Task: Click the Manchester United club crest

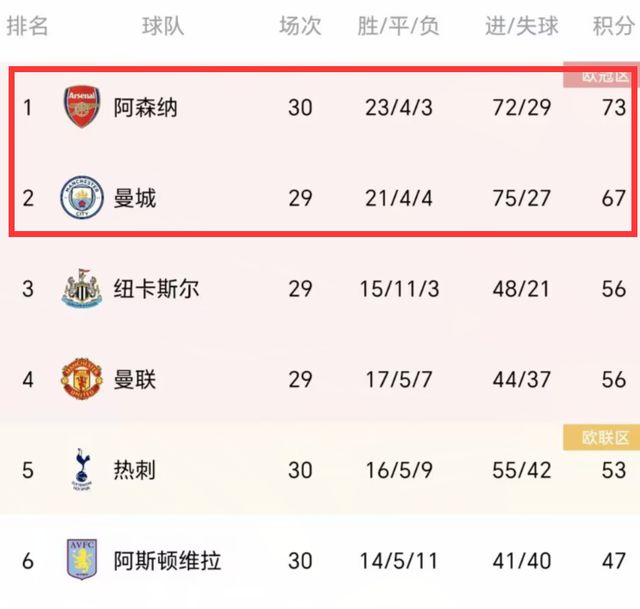Action: pyautogui.click(x=82, y=379)
